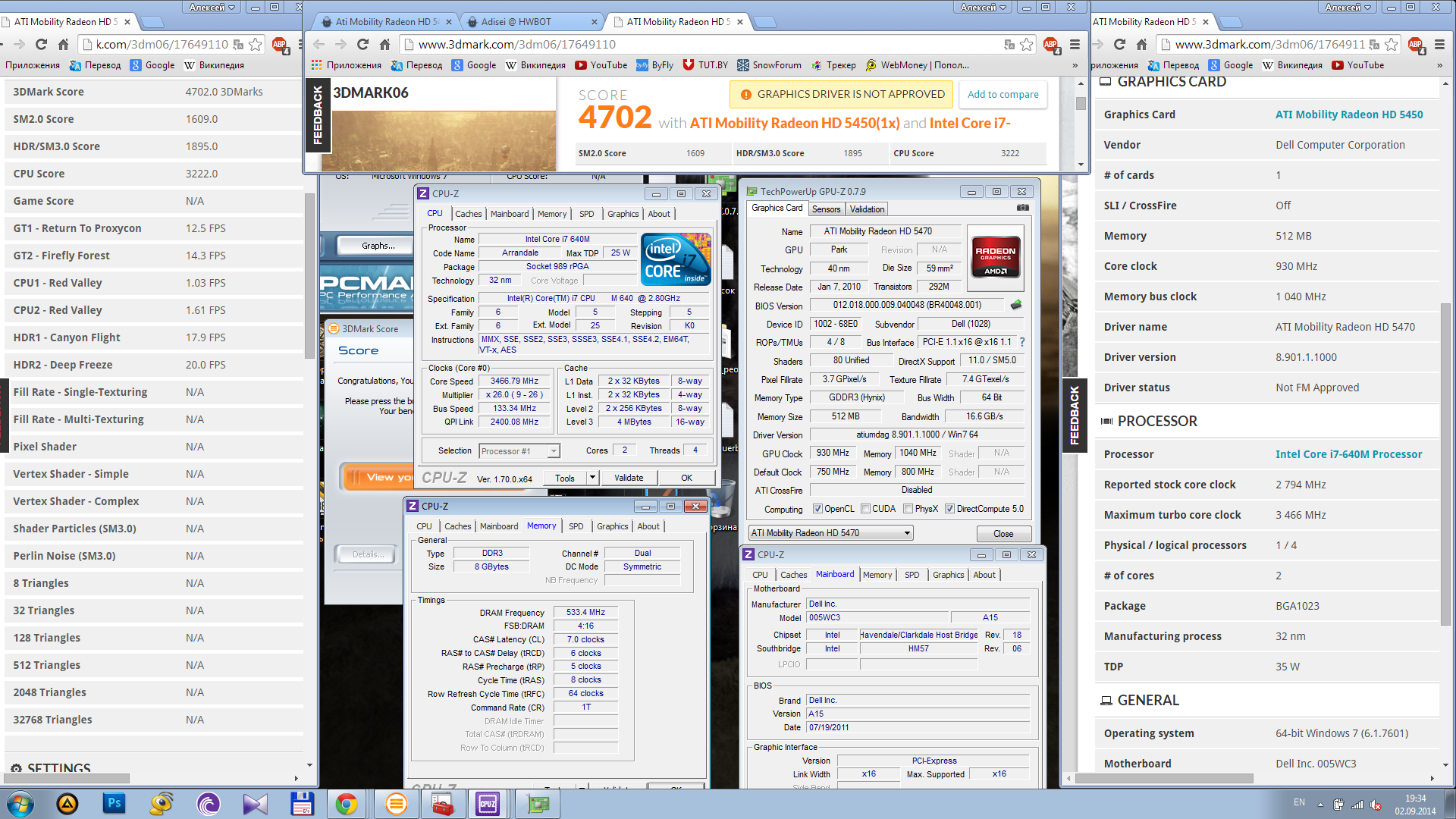Open Graphics tab in the CPU-Z Mainboard window
The image size is (1456, 819).
(x=948, y=575)
